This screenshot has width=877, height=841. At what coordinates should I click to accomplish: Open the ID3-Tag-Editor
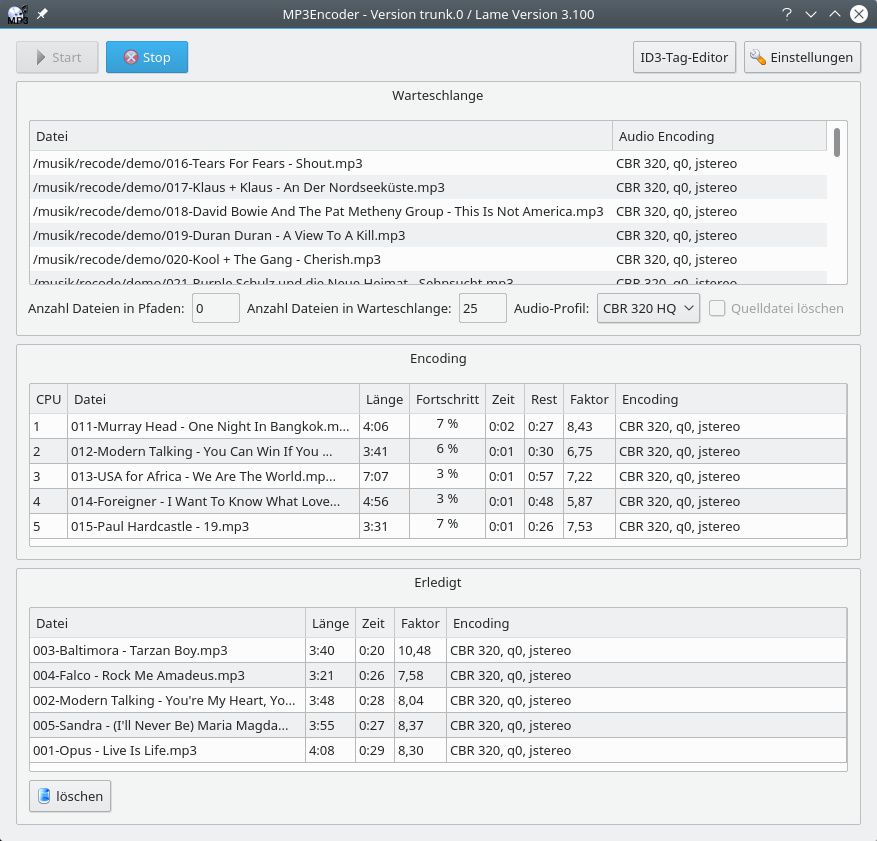point(684,57)
